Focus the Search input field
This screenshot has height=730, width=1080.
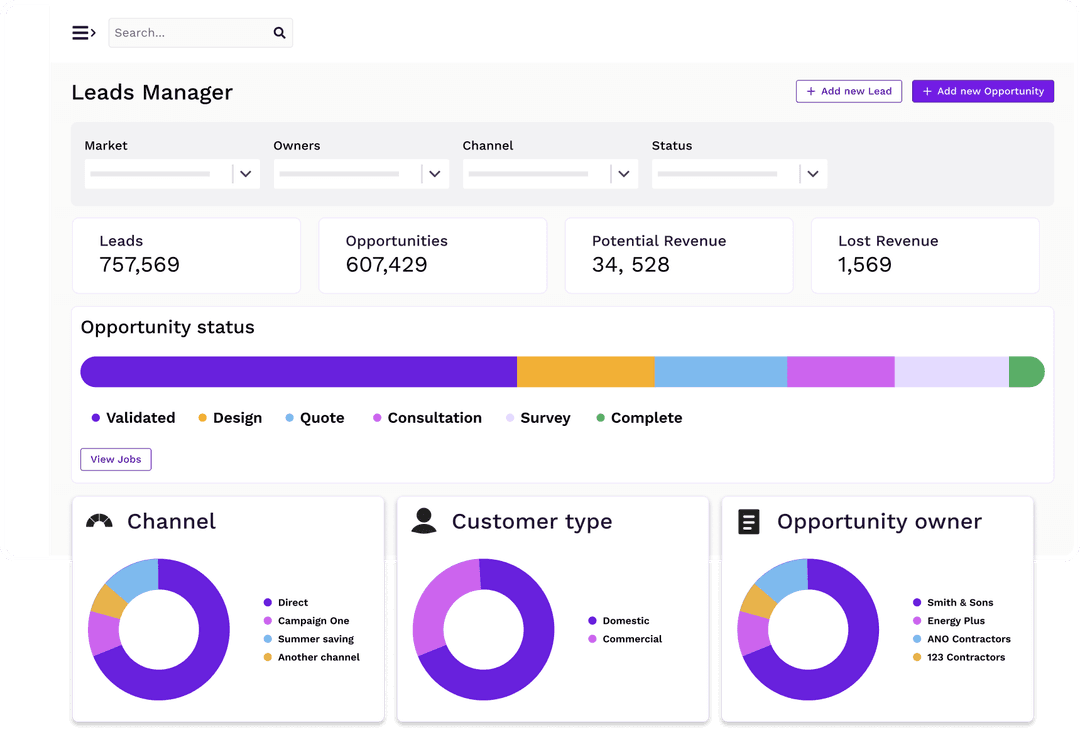(188, 33)
